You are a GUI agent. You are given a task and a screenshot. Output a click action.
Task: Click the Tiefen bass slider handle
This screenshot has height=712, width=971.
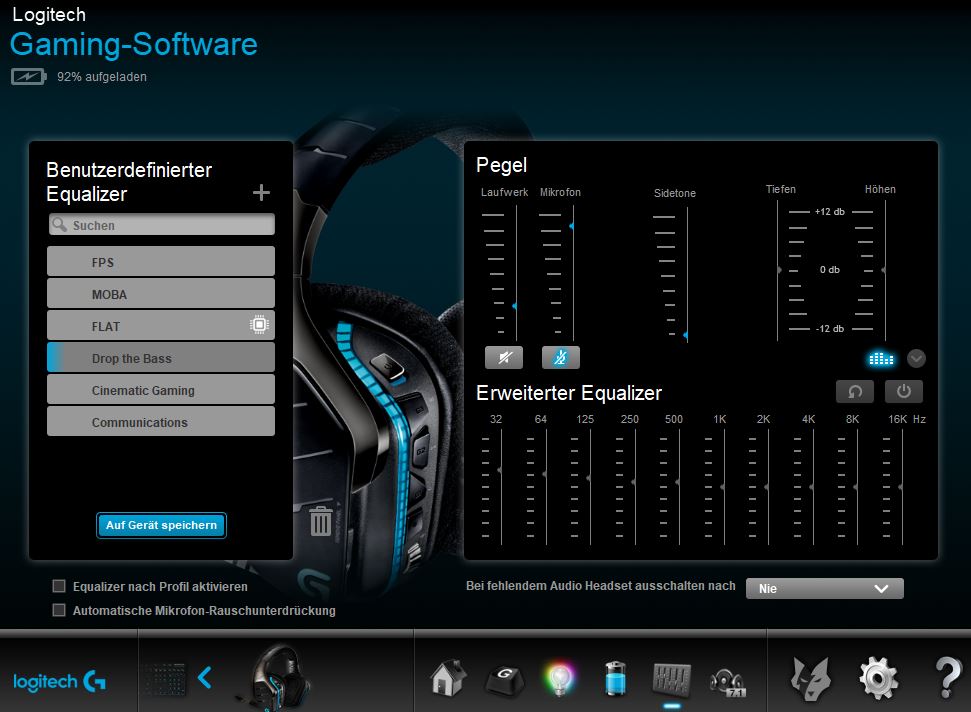pos(779,270)
